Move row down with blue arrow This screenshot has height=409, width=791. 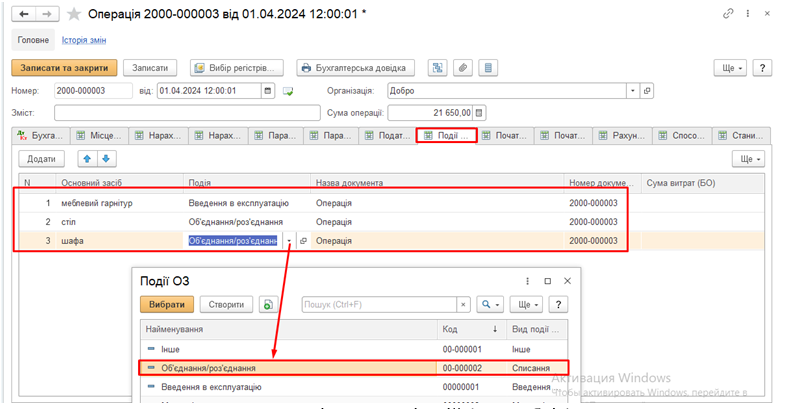click(x=106, y=159)
